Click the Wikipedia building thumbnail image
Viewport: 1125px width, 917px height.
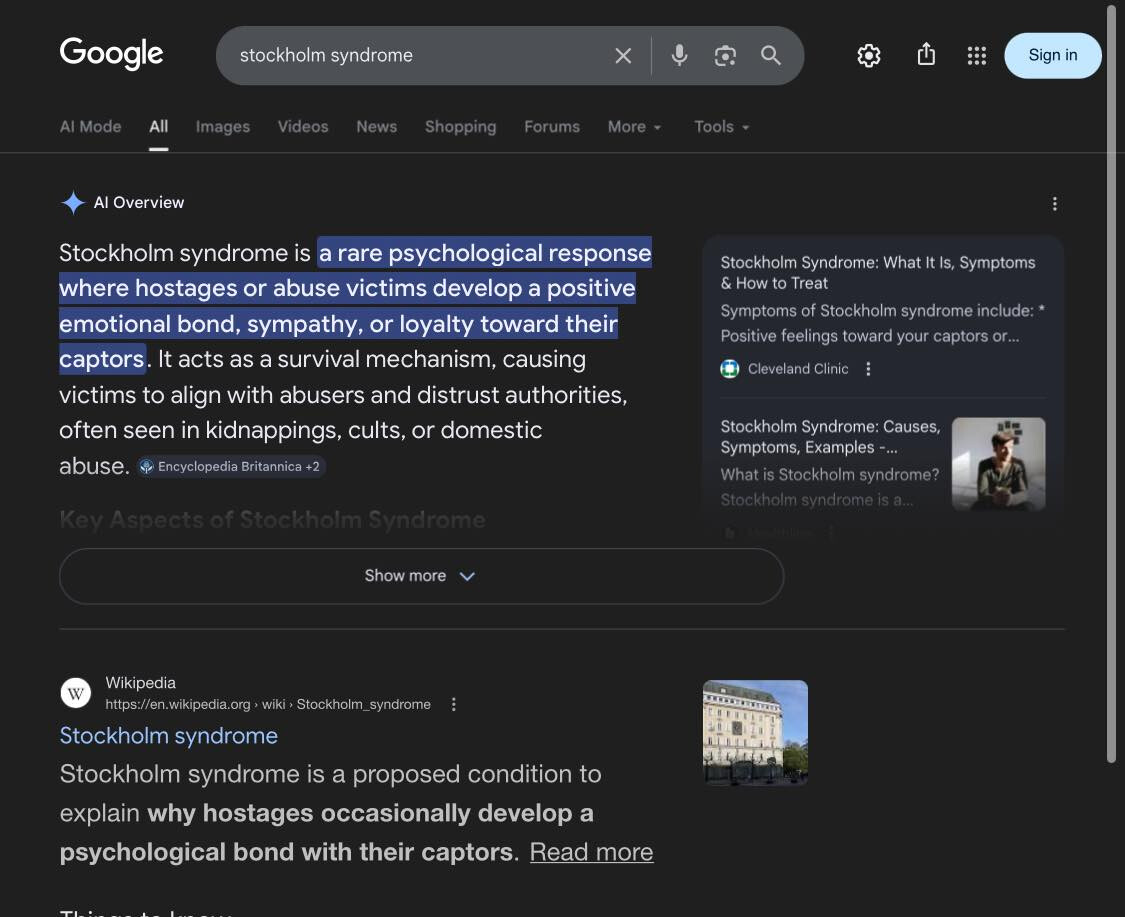pos(755,732)
